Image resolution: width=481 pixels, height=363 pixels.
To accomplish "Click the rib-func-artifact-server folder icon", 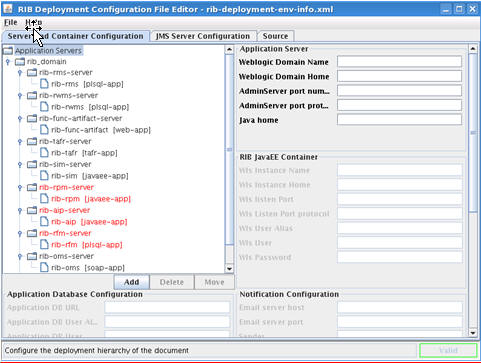I will pyautogui.click(x=32, y=119).
